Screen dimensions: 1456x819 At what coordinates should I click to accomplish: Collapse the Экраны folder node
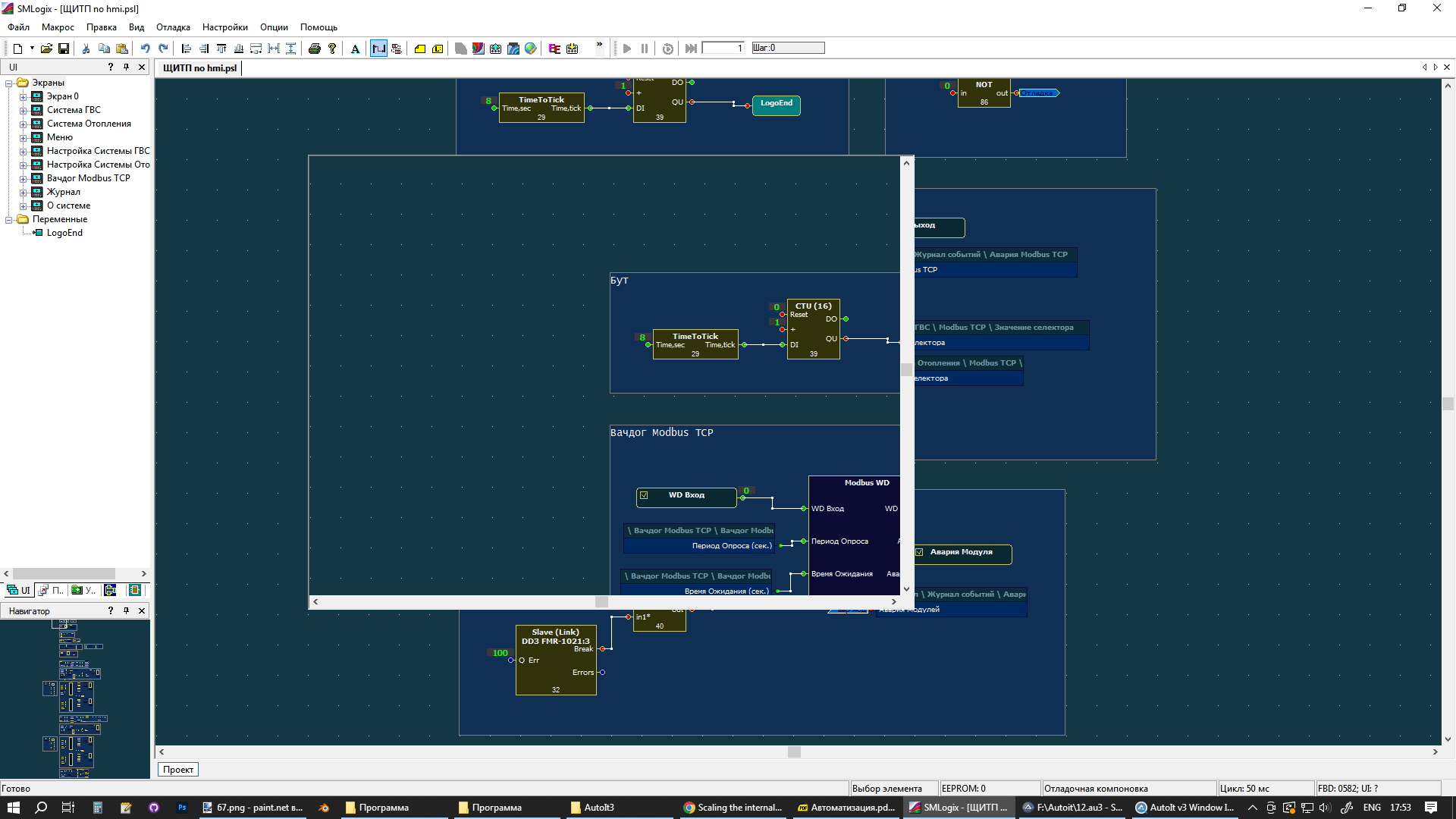[x=9, y=83]
